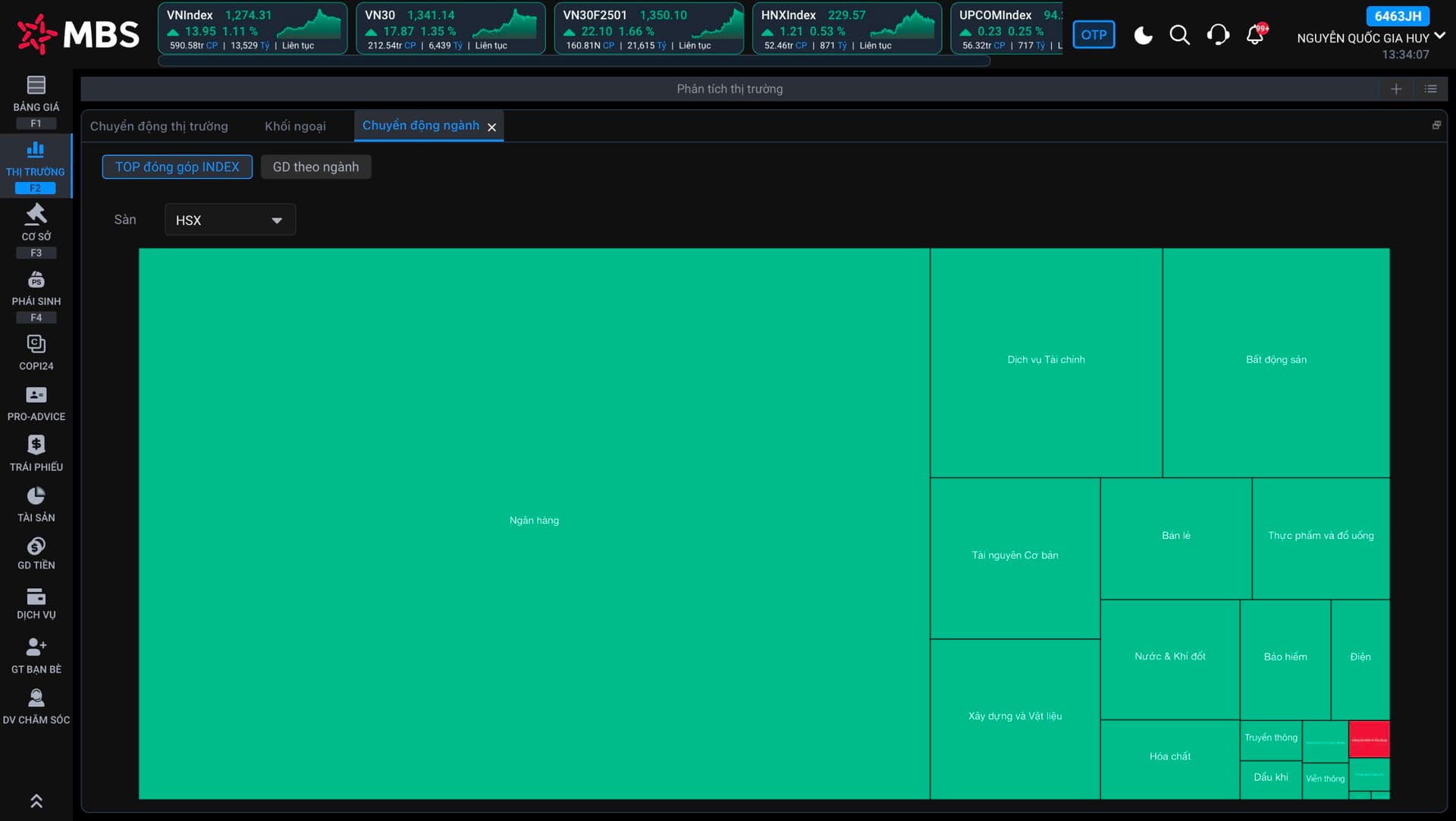Collapse sidebar with double chevron
This screenshot has width=1456, height=821.
(36, 801)
